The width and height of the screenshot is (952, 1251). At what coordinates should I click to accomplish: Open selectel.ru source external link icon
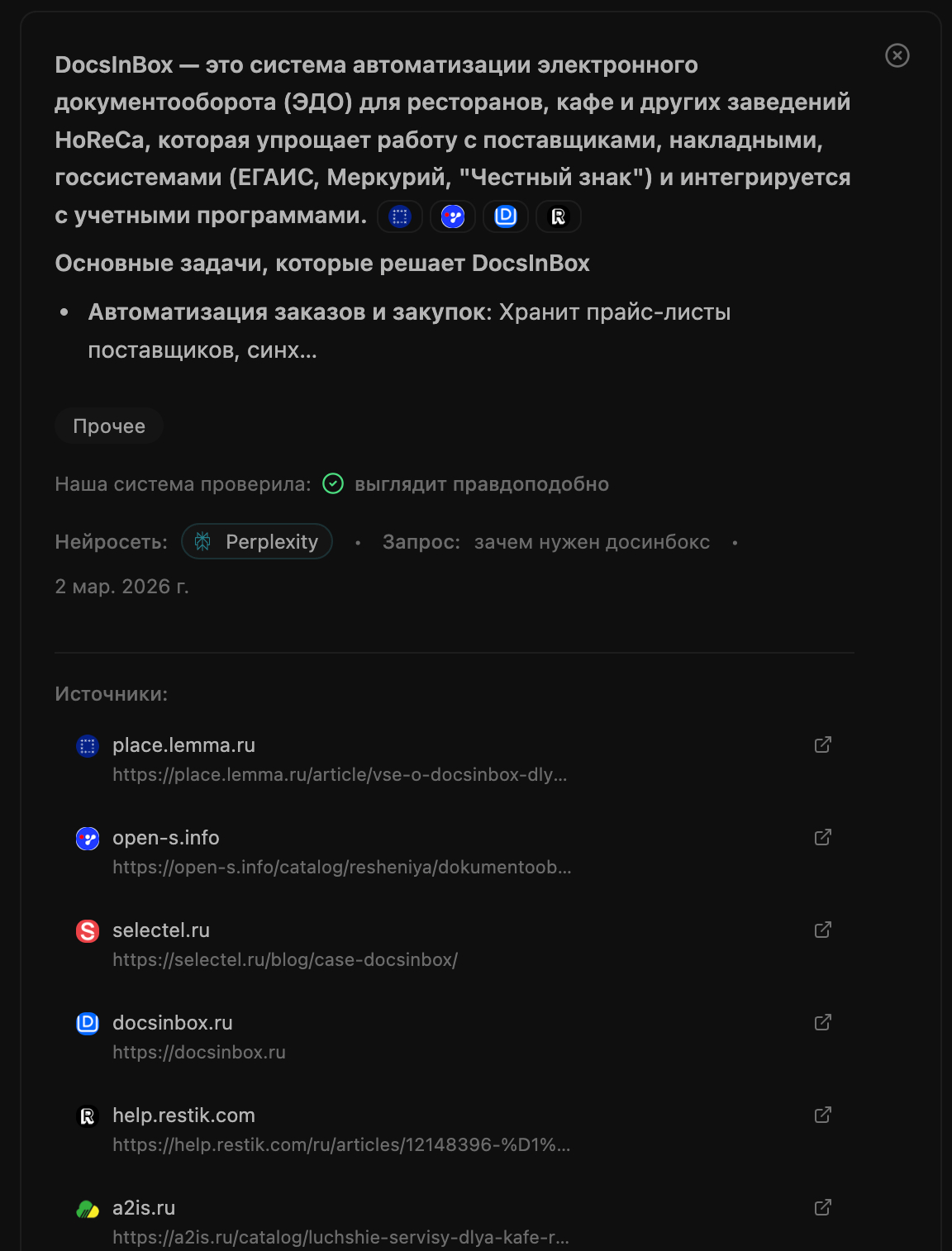822,930
